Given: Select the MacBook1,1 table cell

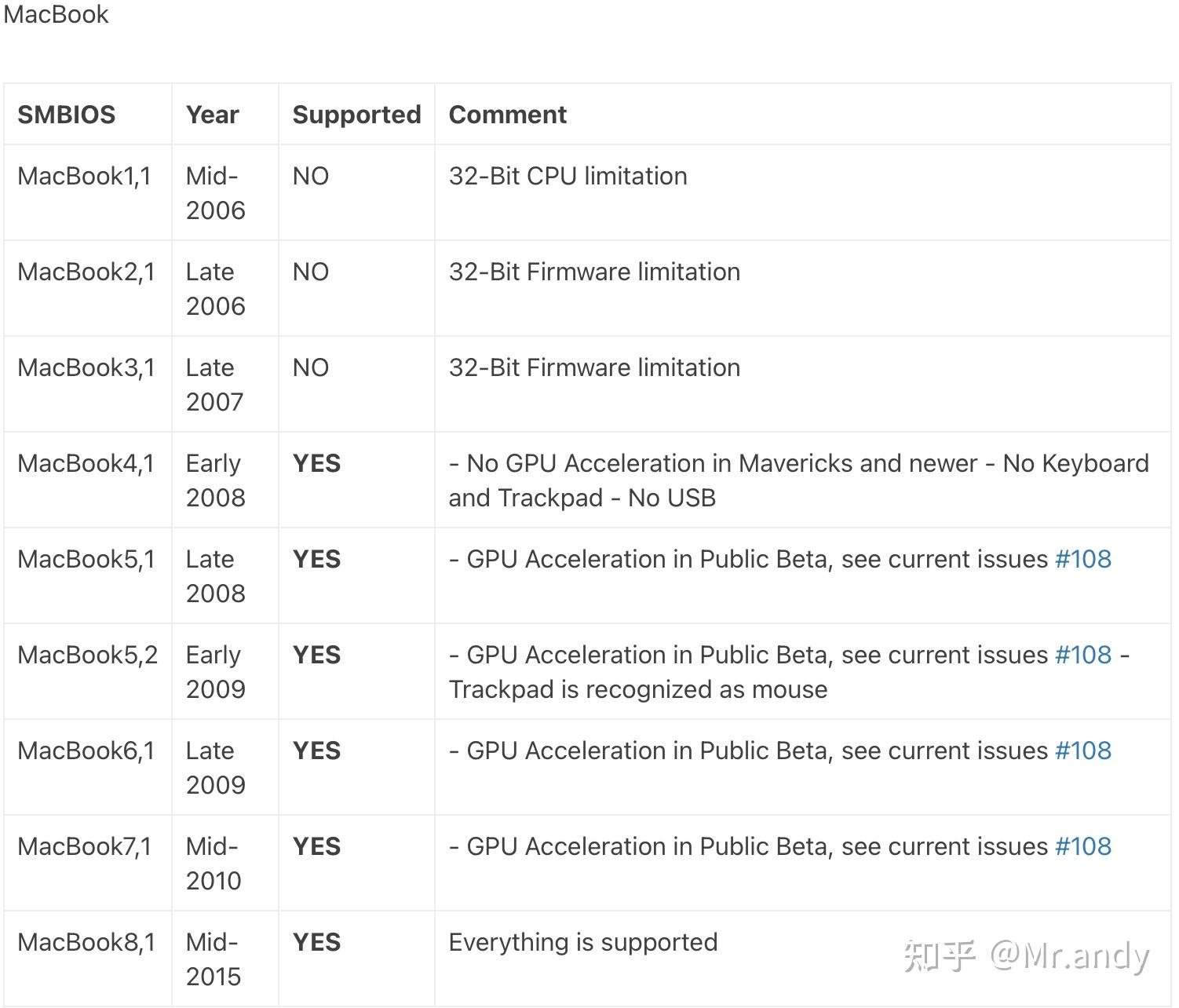Looking at the screenshot, I should click(84, 176).
